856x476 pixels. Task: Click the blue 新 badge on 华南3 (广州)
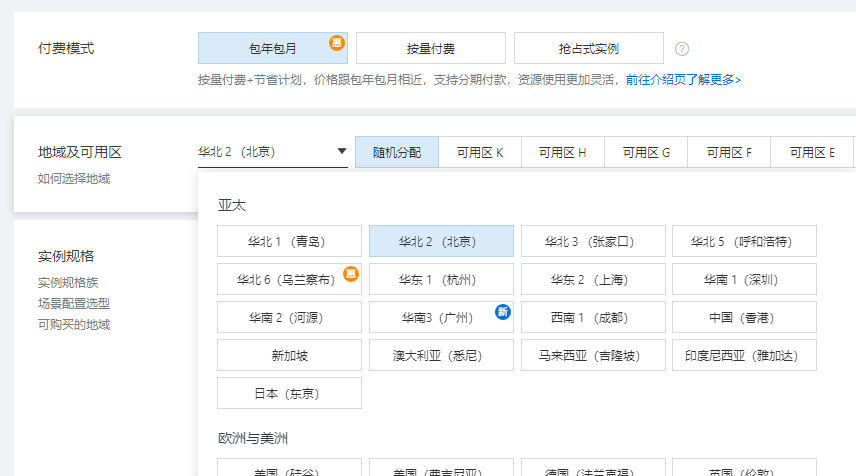tap(503, 312)
